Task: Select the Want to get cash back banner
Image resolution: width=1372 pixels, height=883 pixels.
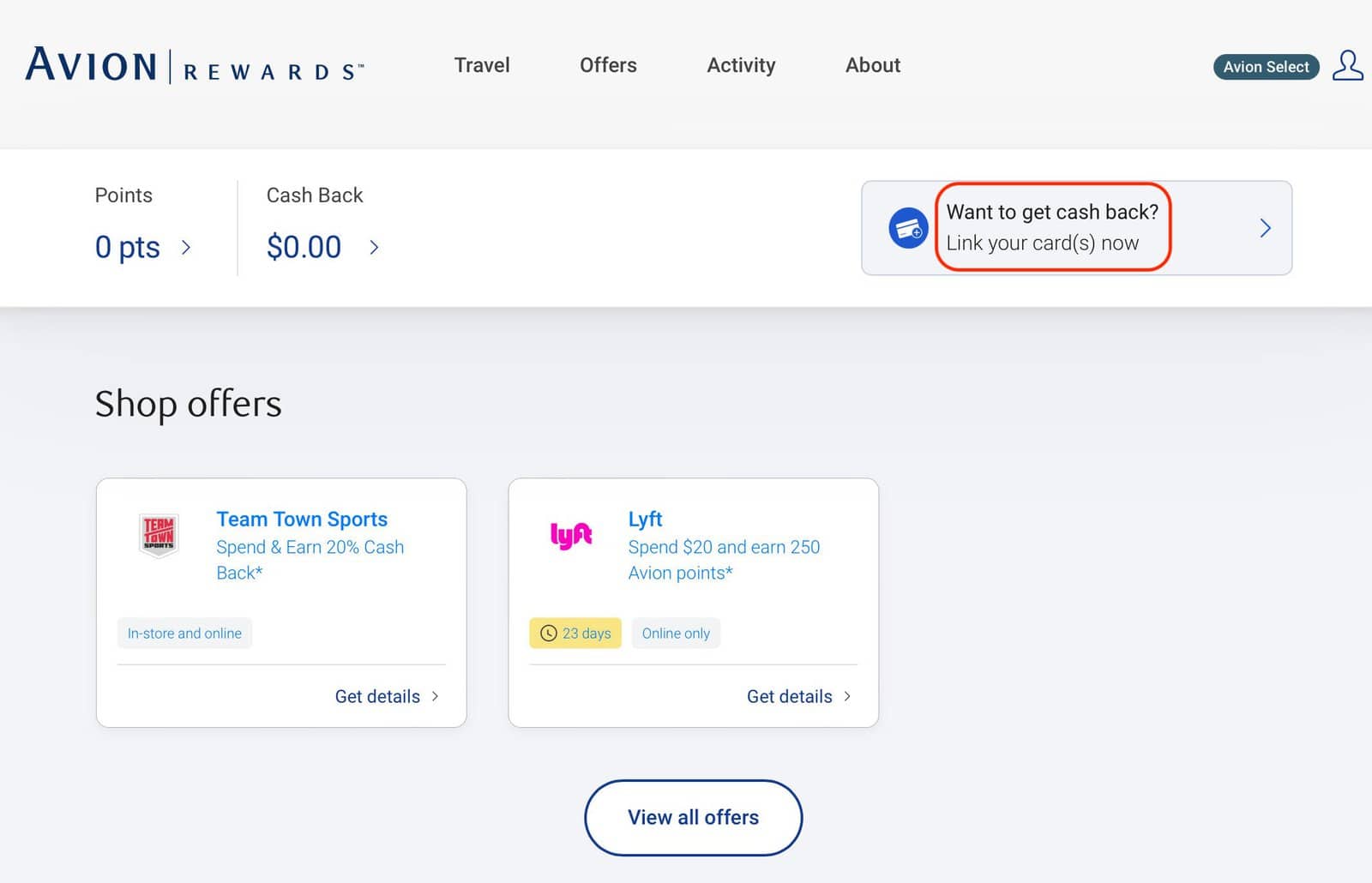Action: [1053, 227]
